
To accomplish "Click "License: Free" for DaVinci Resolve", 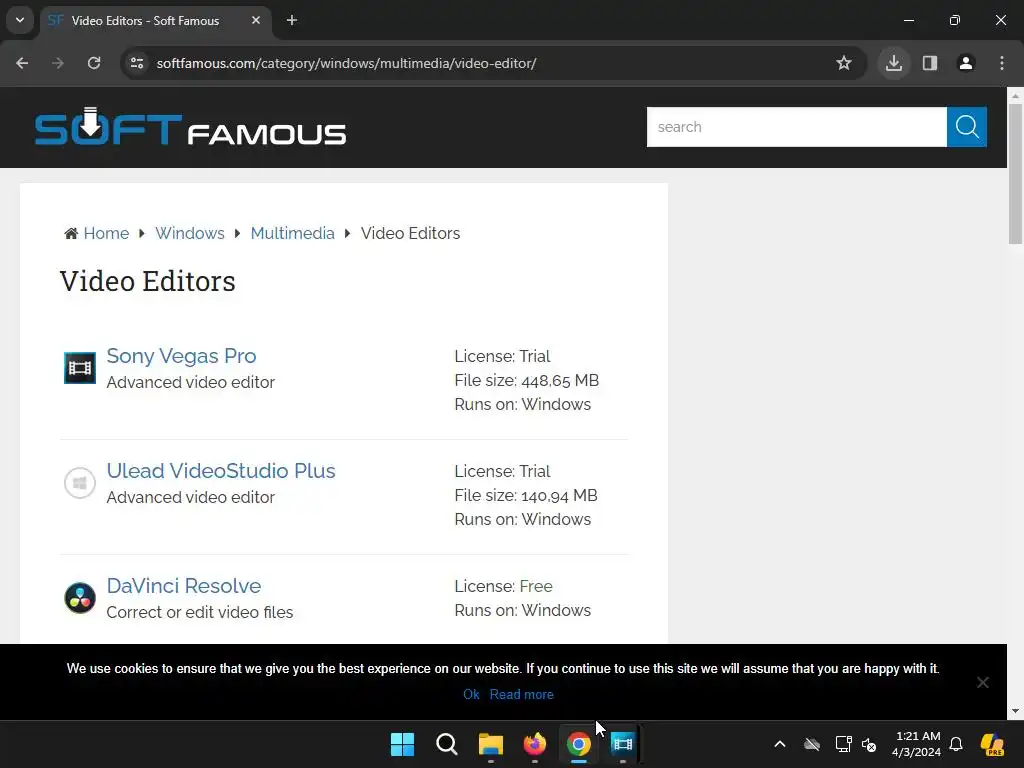I will [x=504, y=586].
